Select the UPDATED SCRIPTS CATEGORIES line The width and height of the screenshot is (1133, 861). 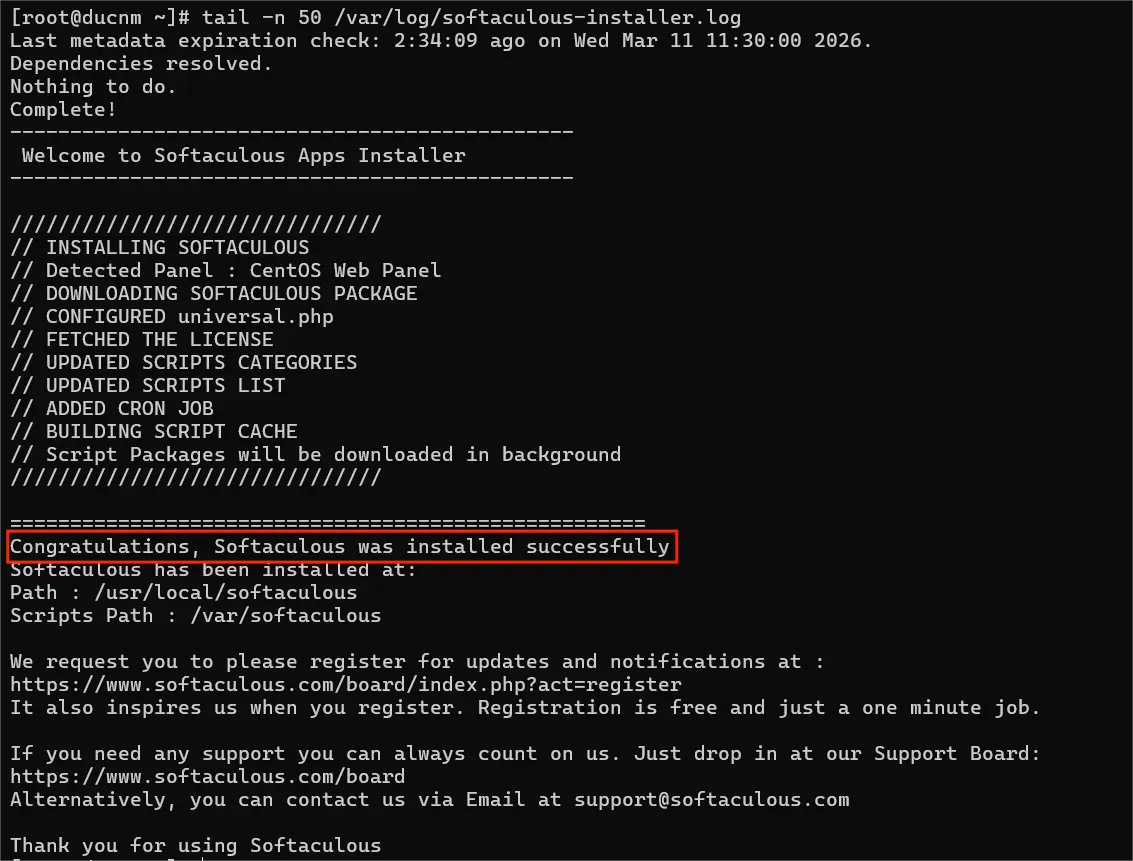coord(183,362)
